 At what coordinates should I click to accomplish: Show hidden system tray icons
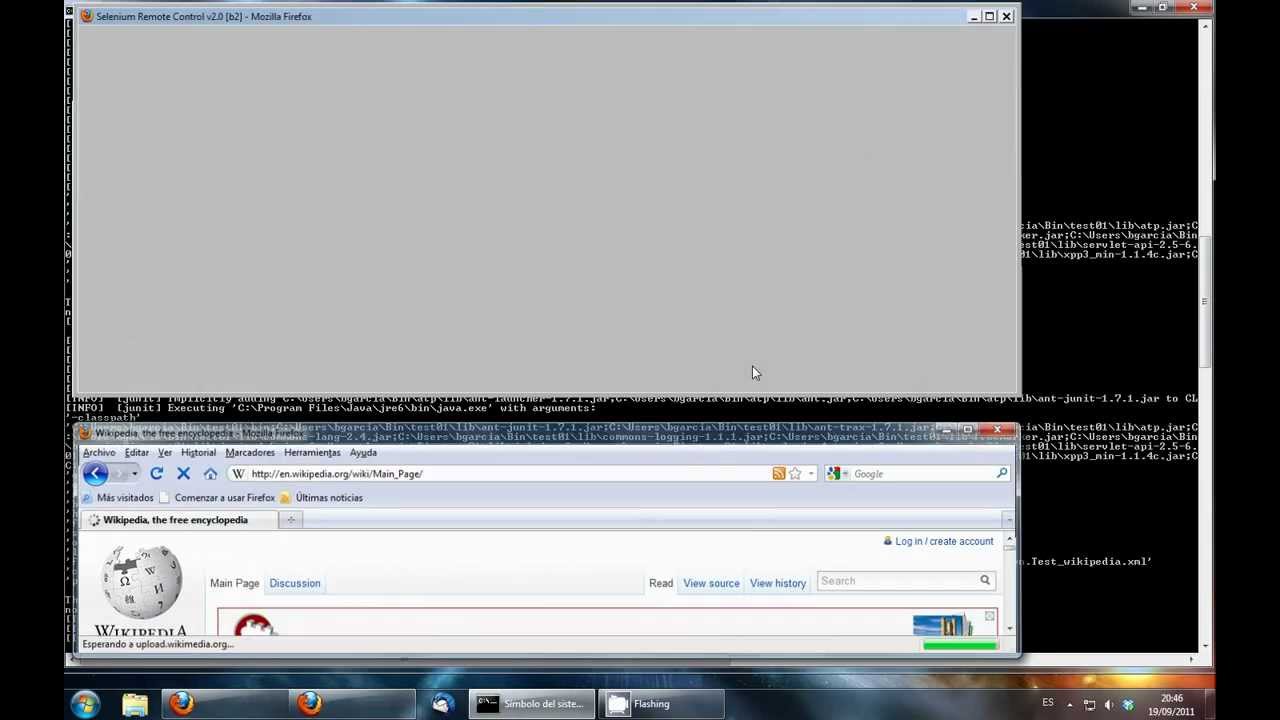1069,704
